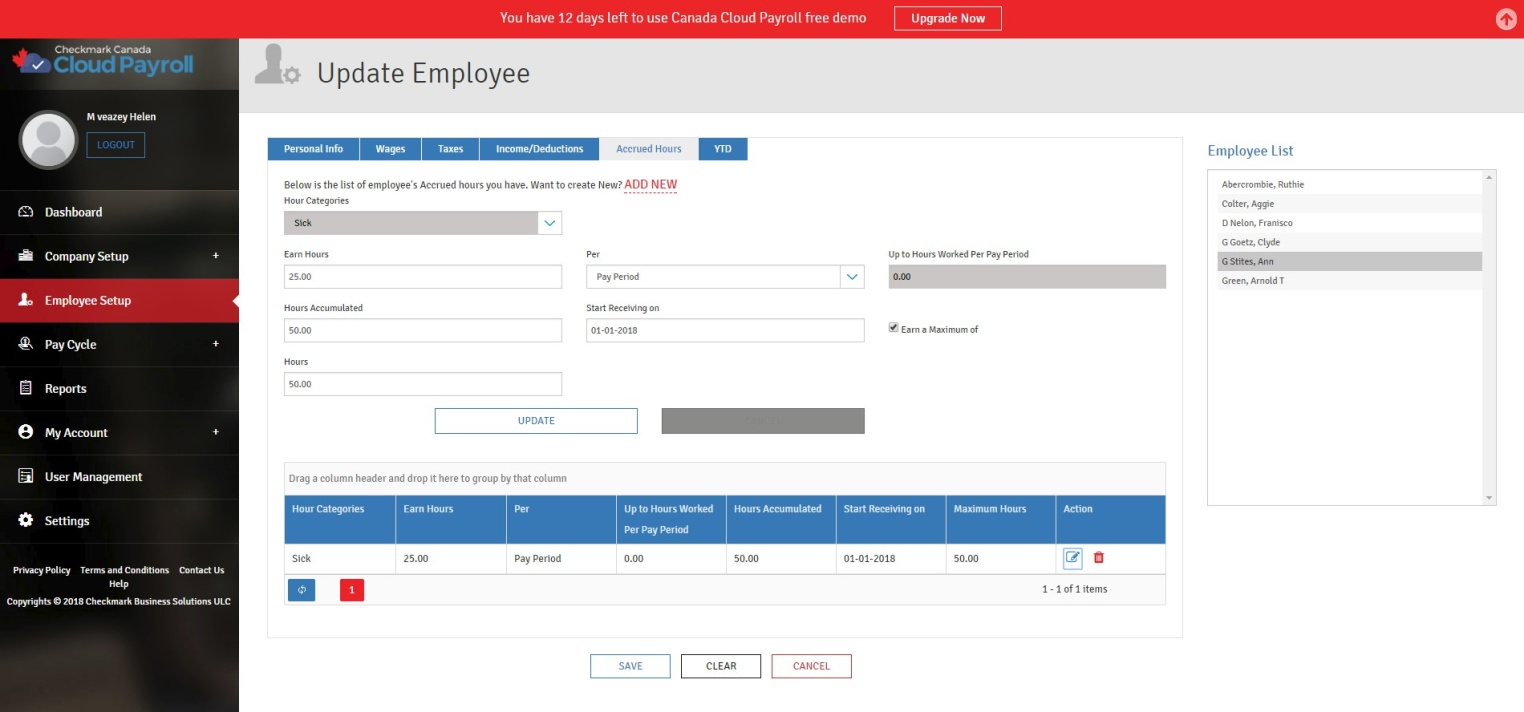Click the edit icon in Sick row

[1073, 557]
